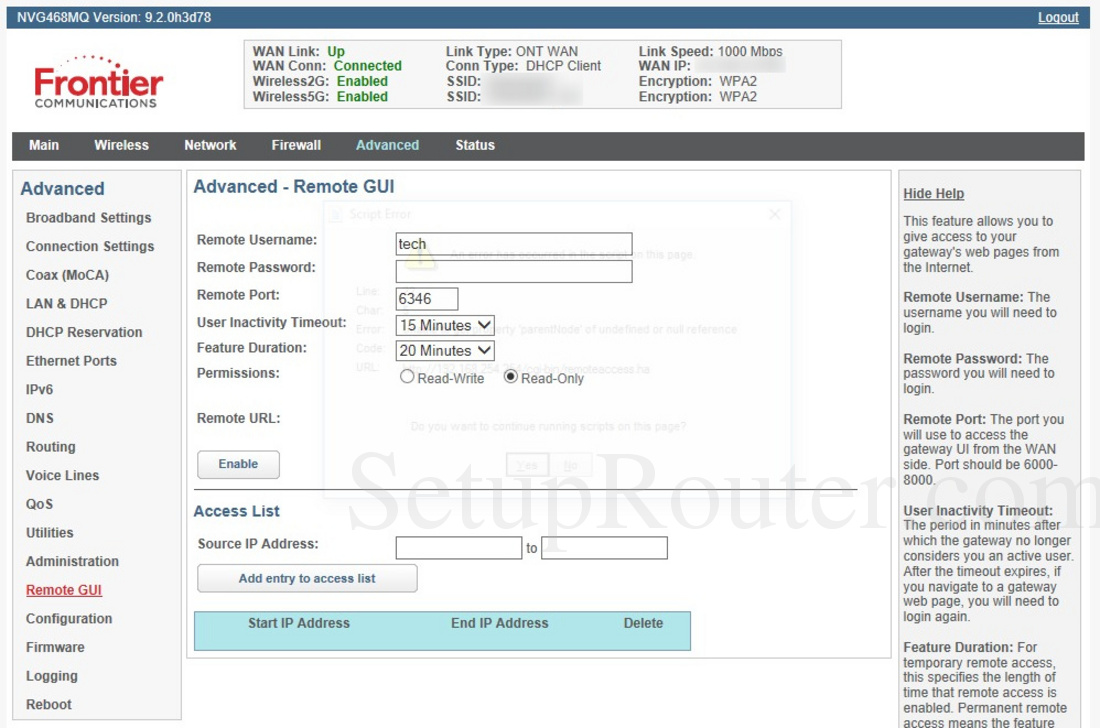Open the Firewall section
Image resolution: width=1100 pixels, height=728 pixels.
click(295, 145)
